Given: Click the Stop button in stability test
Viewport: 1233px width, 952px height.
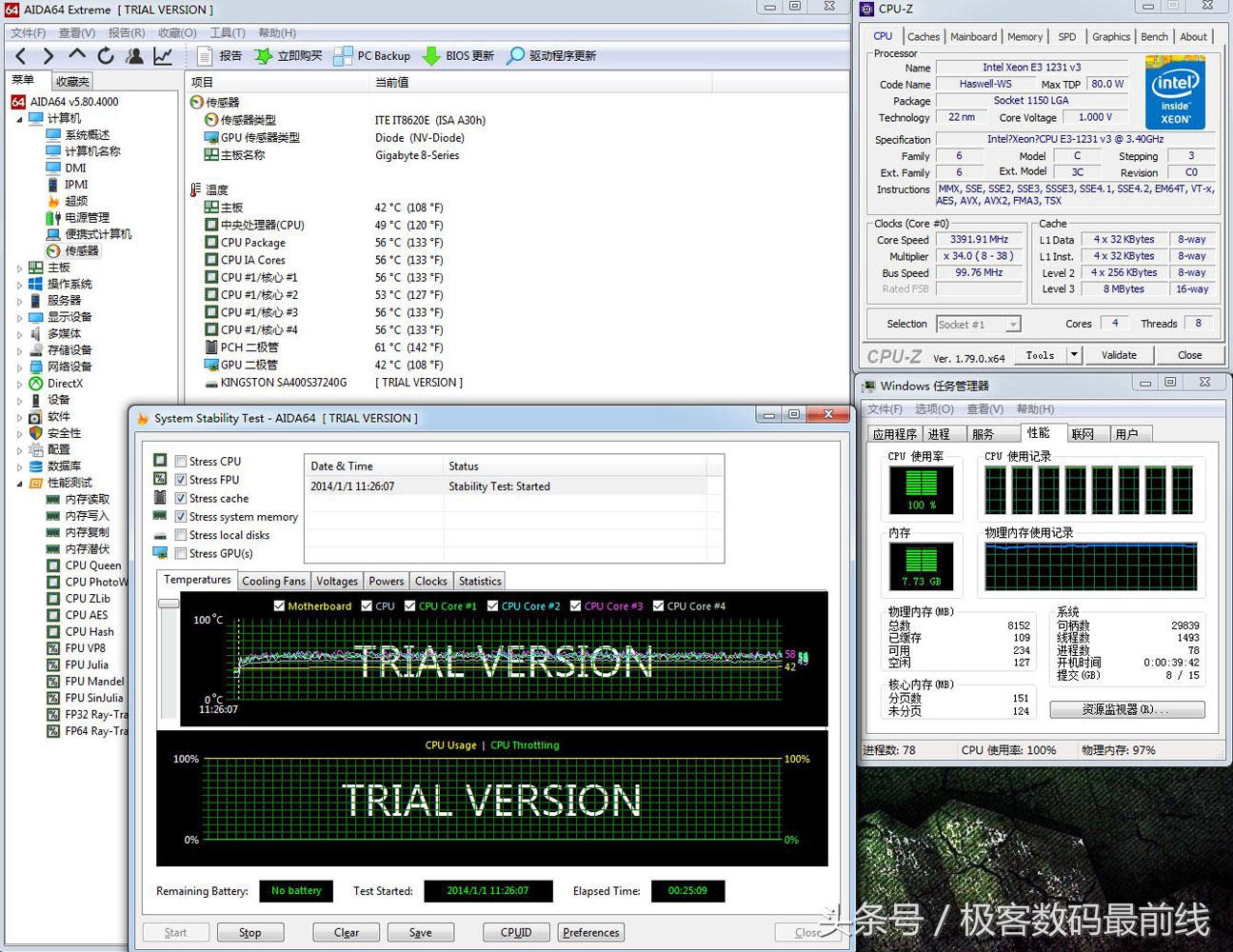Looking at the screenshot, I should (x=249, y=933).
